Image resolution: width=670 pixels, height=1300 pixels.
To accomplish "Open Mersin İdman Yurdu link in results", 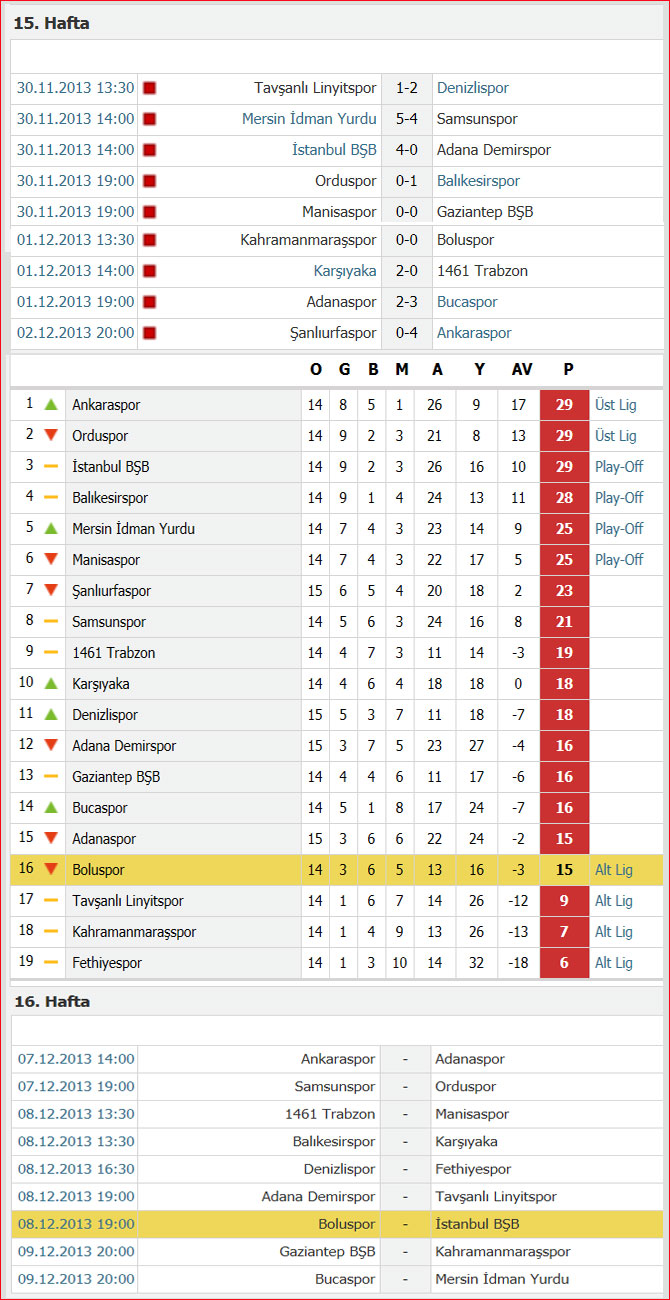I will 309,119.
